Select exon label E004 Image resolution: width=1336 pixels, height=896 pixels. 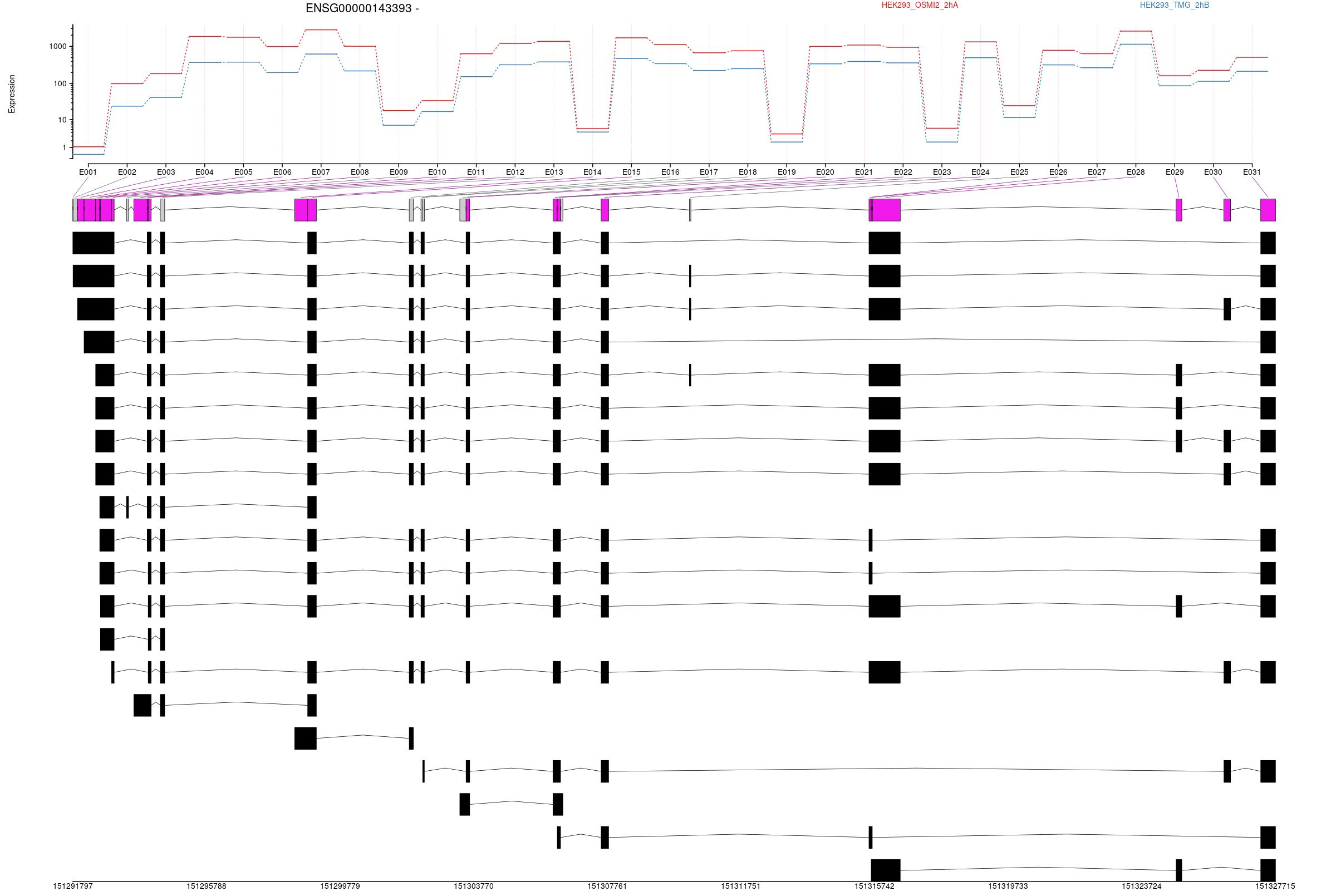pyautogui.click(x=204, y=172)
